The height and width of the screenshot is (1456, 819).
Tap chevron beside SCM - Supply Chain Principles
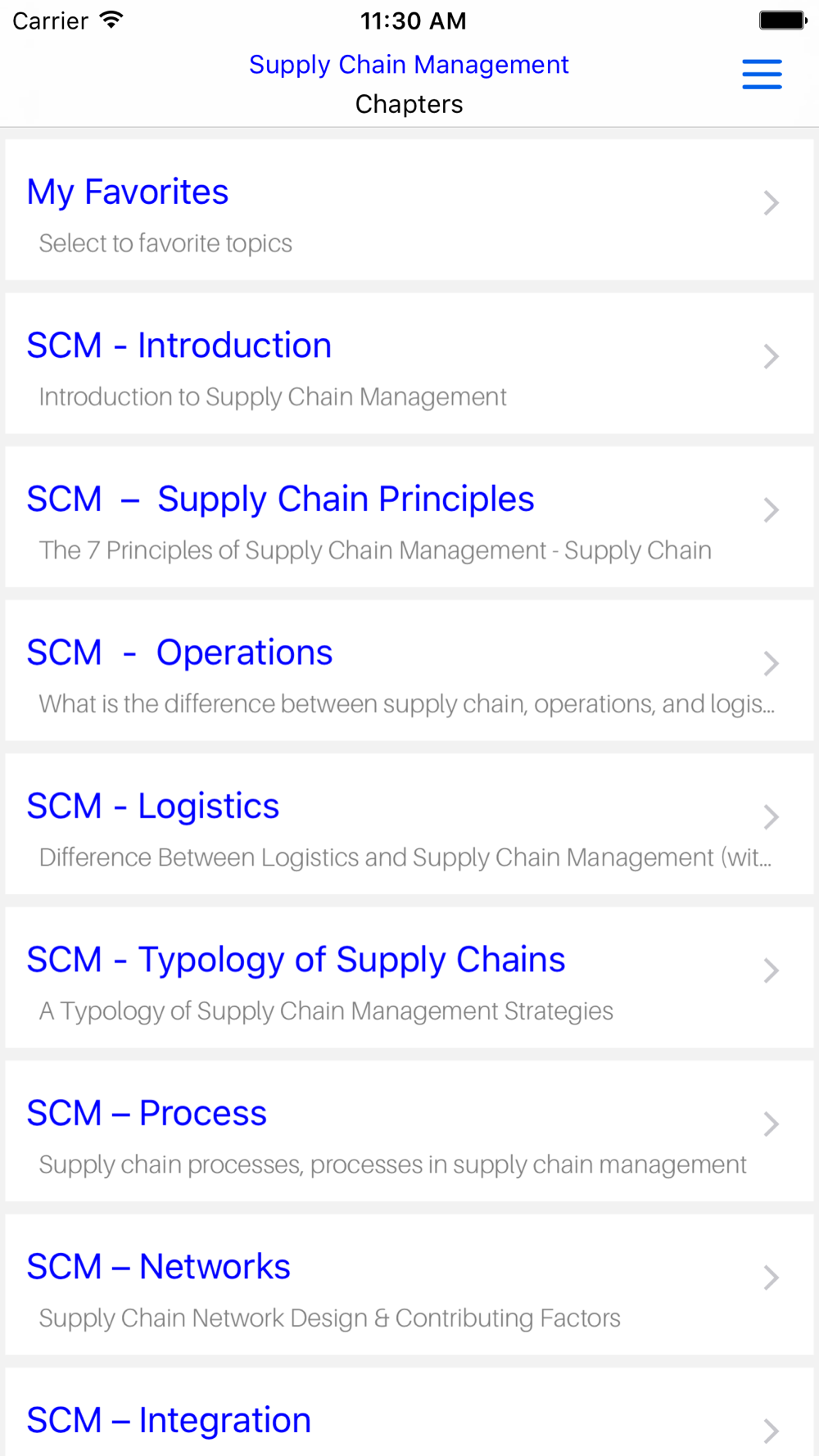click(771, 510)
